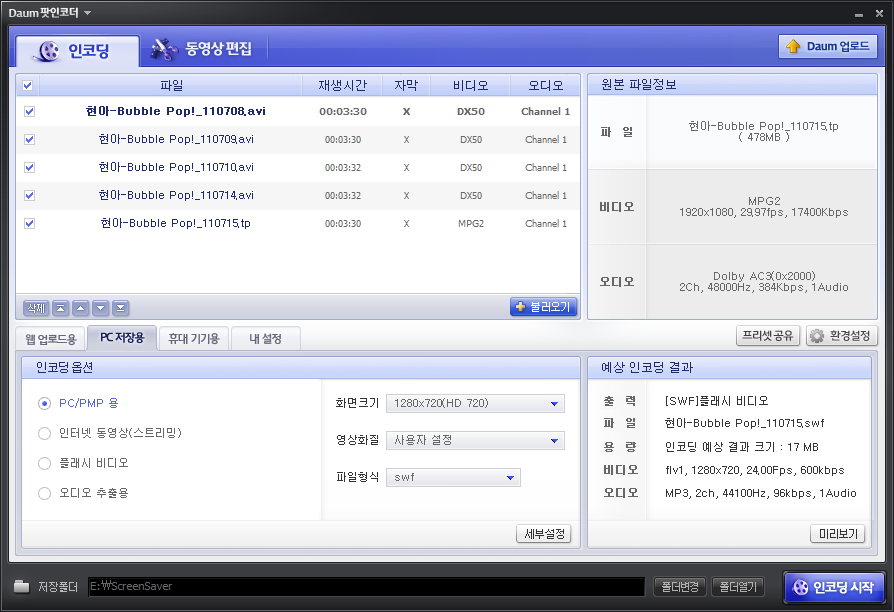This screenshot has height=612, width=894.
Task: Select the bold row Bubble Pop!_110708.avi
Action: click(298, 111)
